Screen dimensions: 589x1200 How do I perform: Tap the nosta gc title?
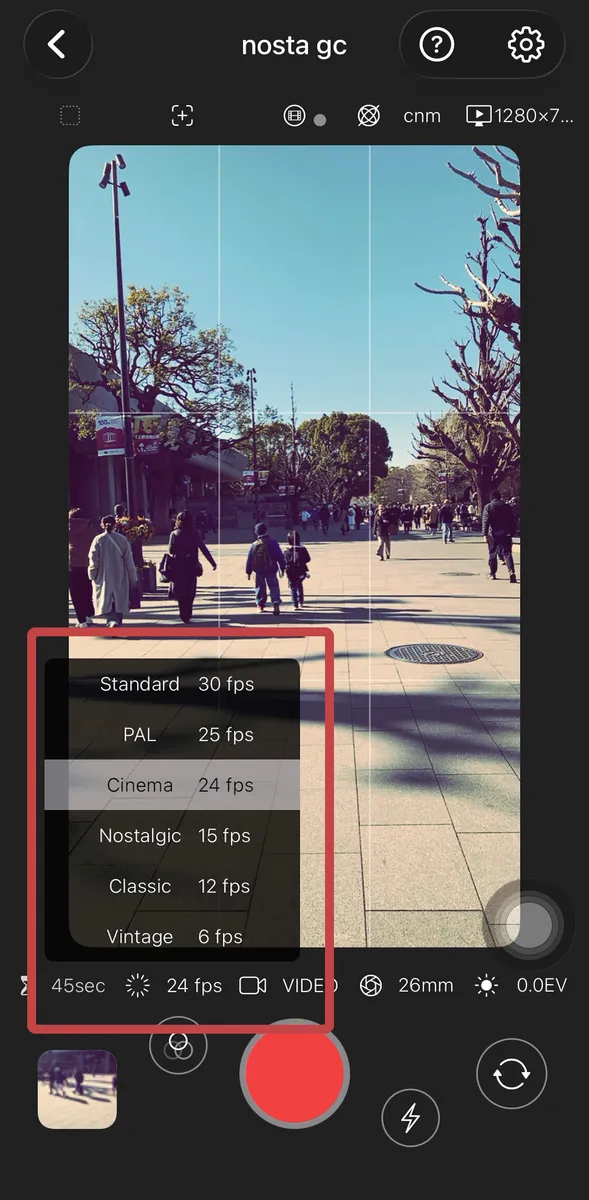click(x=294, y=45)
